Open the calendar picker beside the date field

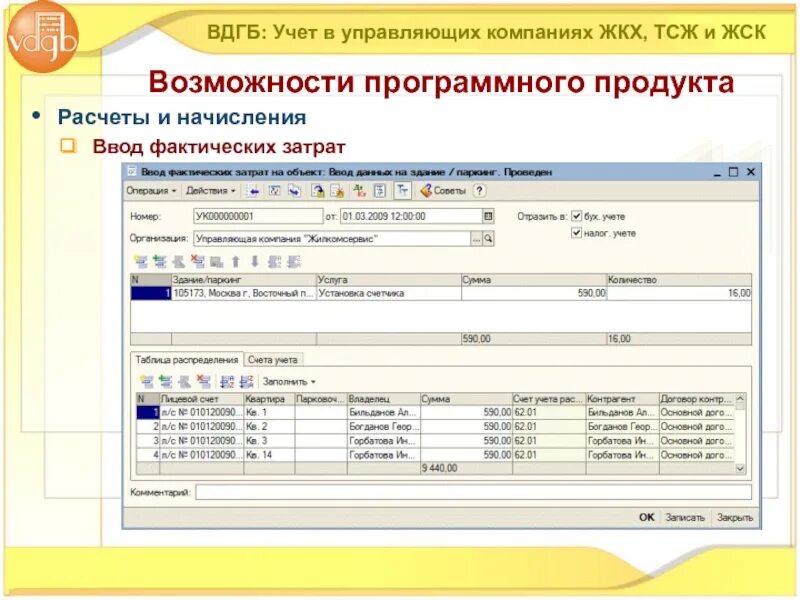coord(488,216)
